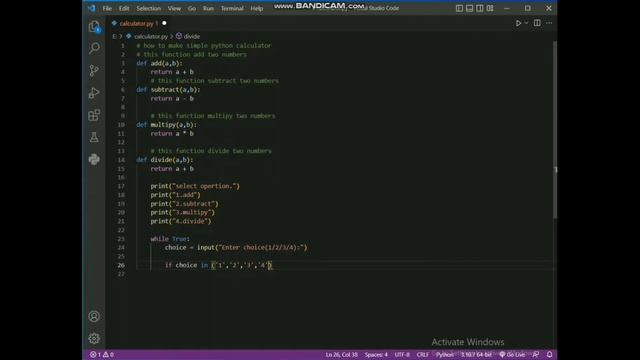Click the print("4.divide") line
This screenshot has height=360, width=640.
pyautogui.click(x=181, y=221)
